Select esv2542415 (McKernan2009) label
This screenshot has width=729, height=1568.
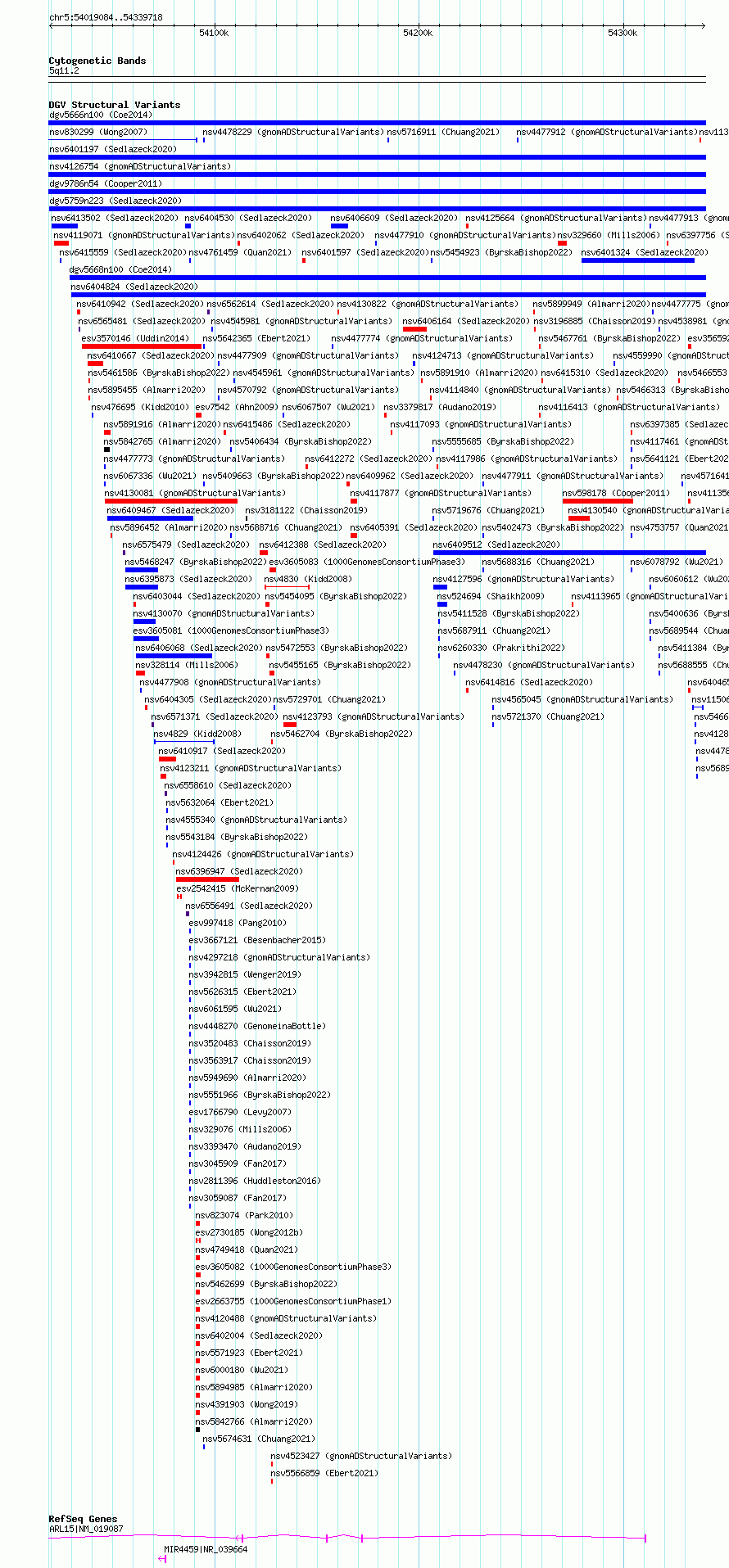coord(238,888)
